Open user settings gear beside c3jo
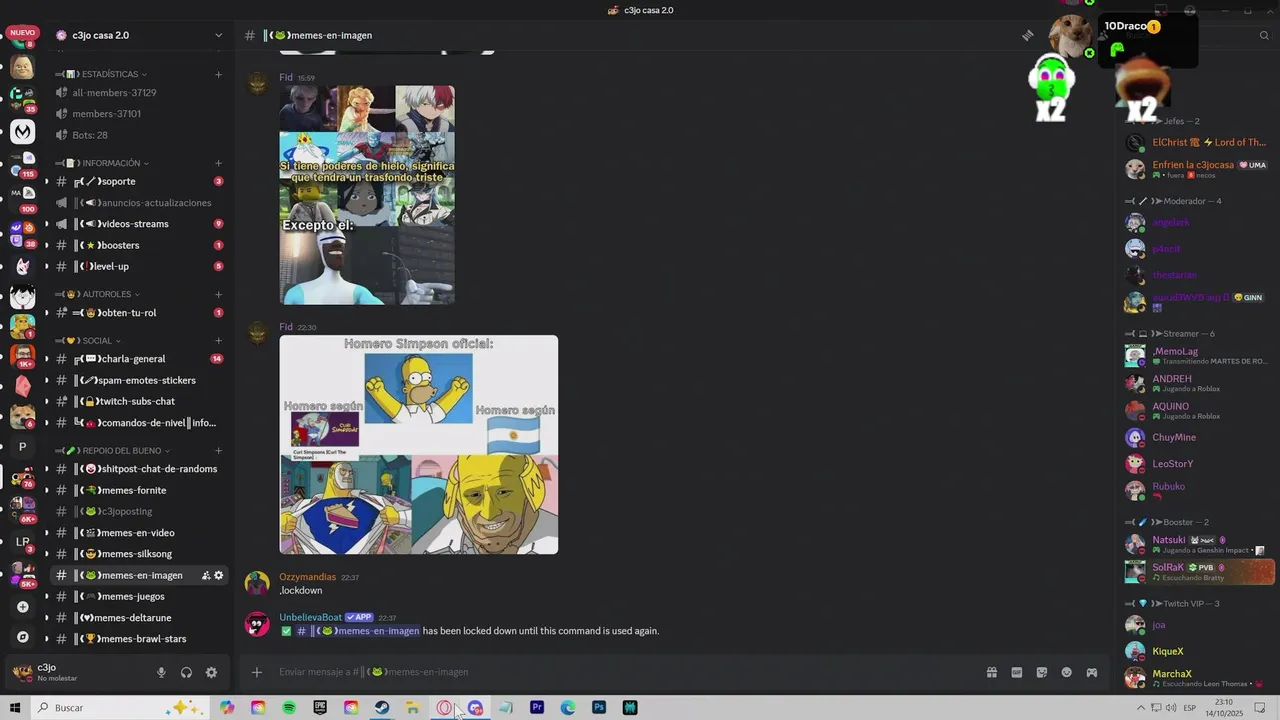This screenshot has width=1280, height=720. [211, 673]
